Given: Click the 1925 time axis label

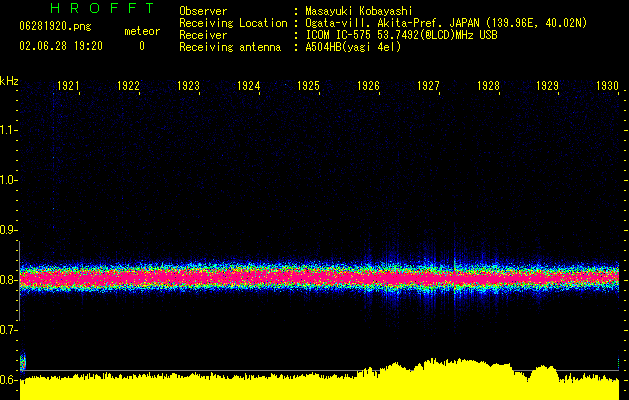Looking at the screenshot, I should [x=308, y=86].
